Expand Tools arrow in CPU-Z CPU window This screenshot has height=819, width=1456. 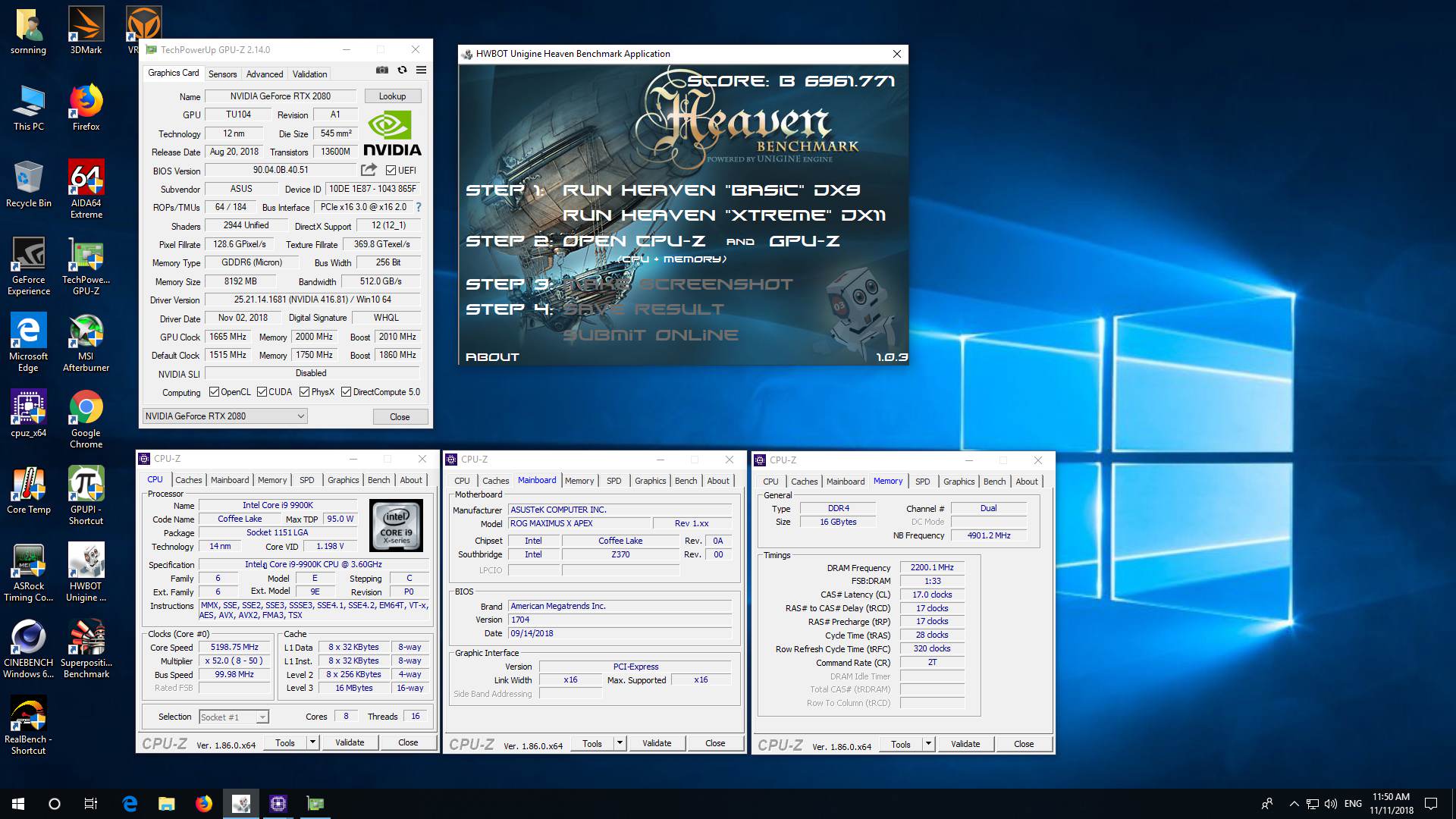point(312,742)
